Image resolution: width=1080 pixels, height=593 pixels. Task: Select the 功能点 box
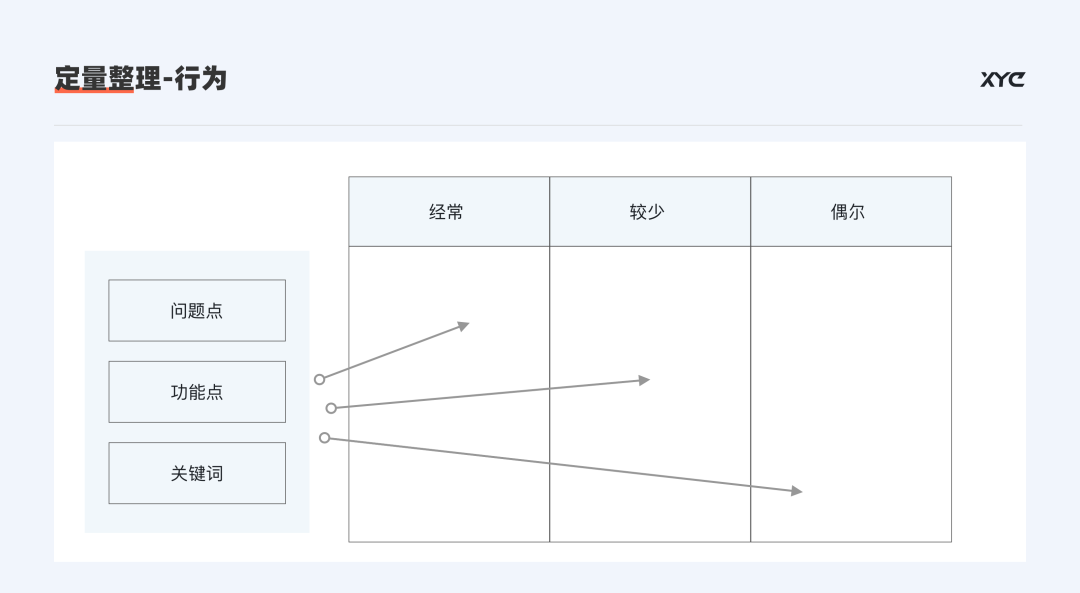pyautogui.click(x=197, y=392)
